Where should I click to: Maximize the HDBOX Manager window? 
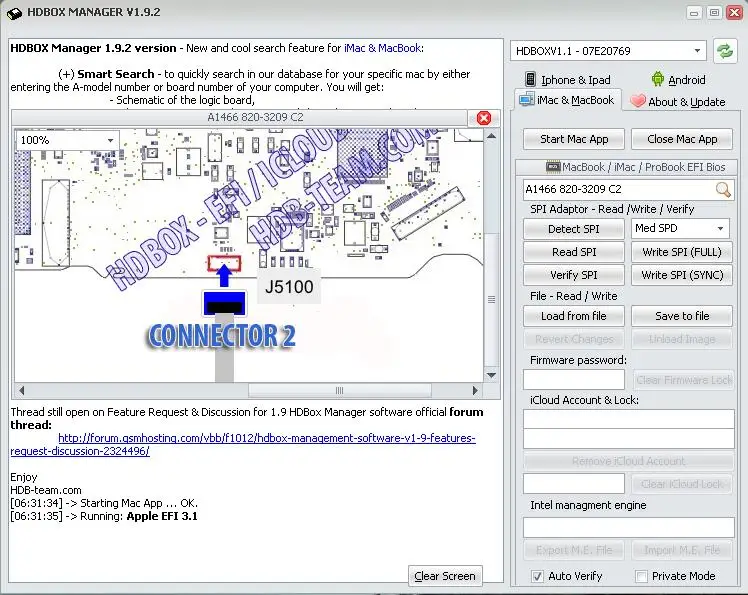click(x=714, y=12)
